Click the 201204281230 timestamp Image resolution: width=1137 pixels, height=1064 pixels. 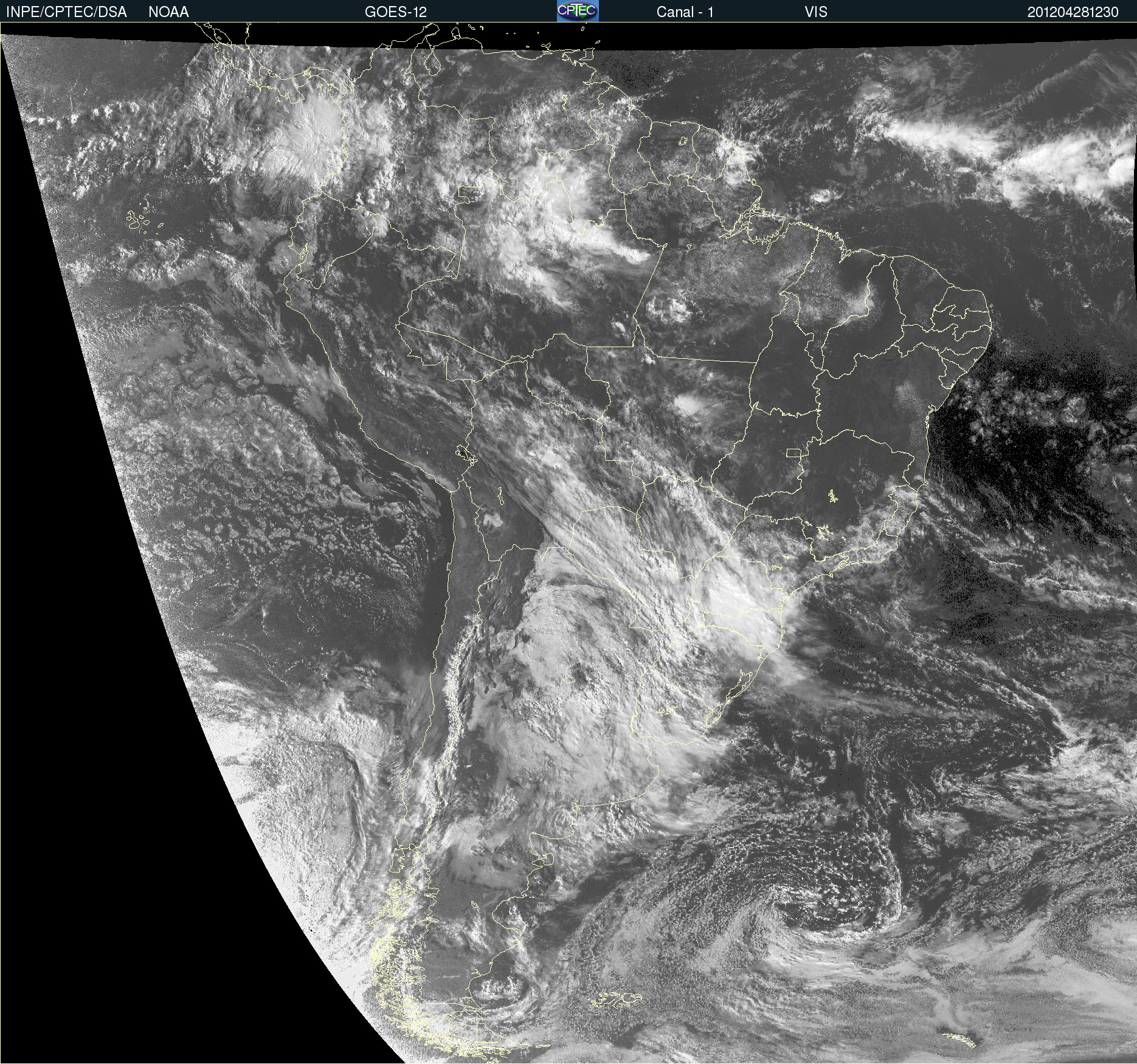[x=1073, y=12]
